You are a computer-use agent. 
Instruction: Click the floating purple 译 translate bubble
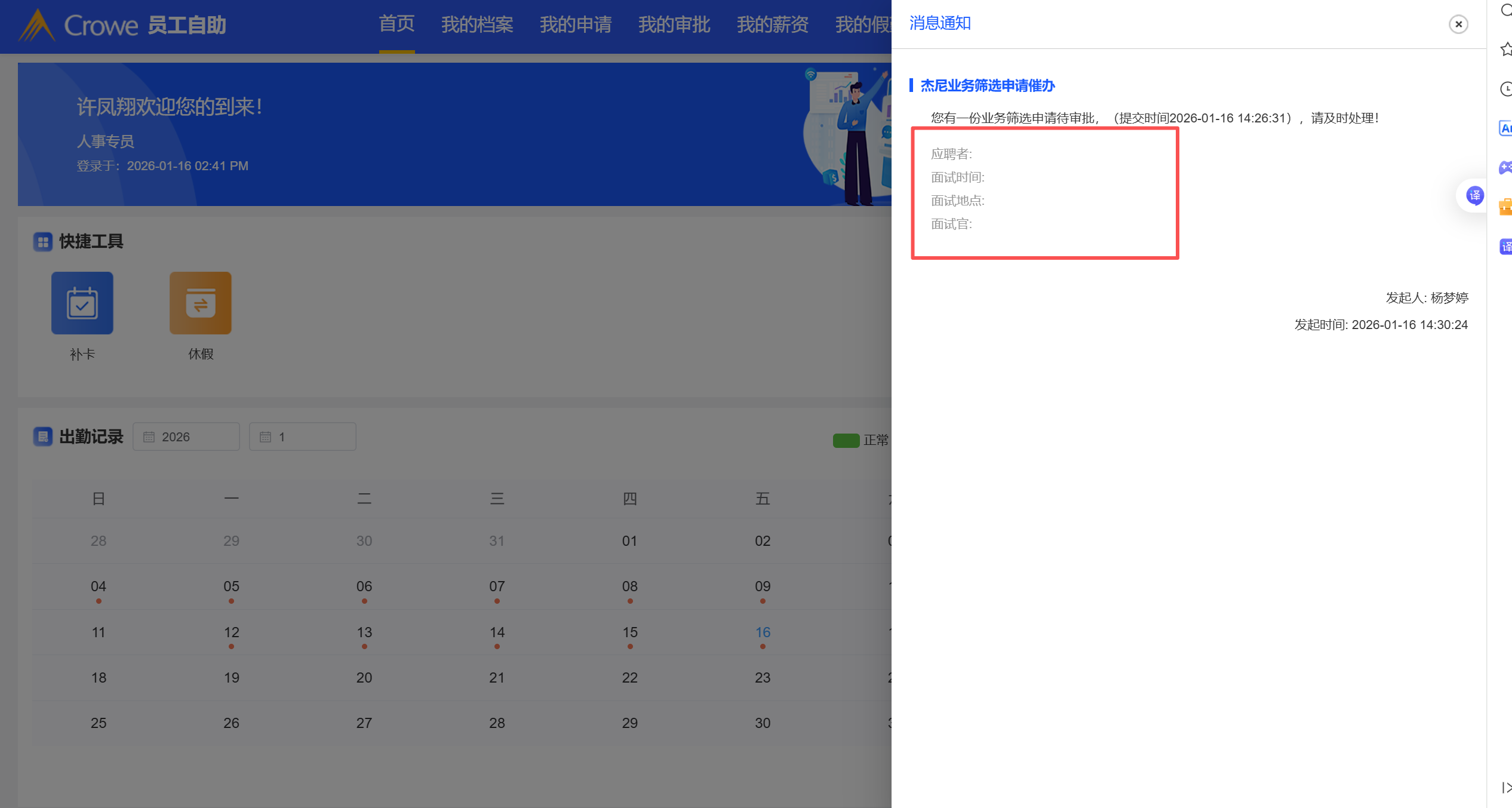coord(1474,195)
